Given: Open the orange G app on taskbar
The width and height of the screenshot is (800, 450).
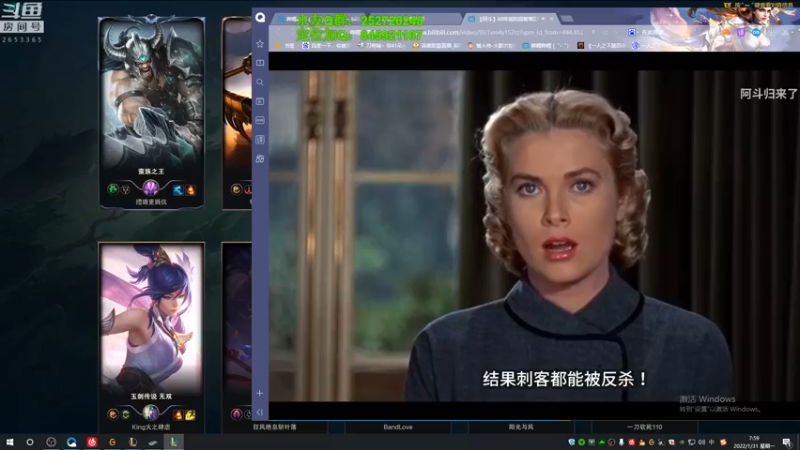Looking at the screenshot, I should [112, 442].
